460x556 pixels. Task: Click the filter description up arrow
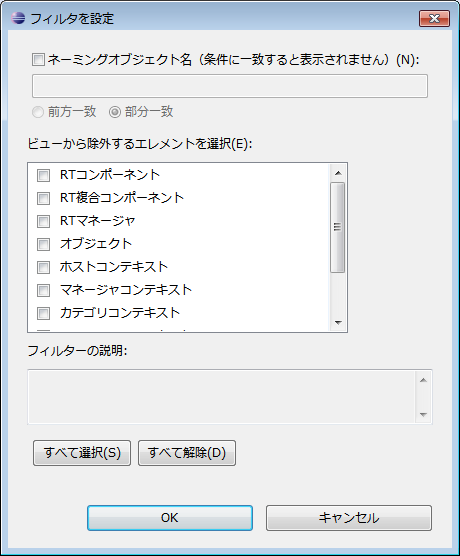423,380
